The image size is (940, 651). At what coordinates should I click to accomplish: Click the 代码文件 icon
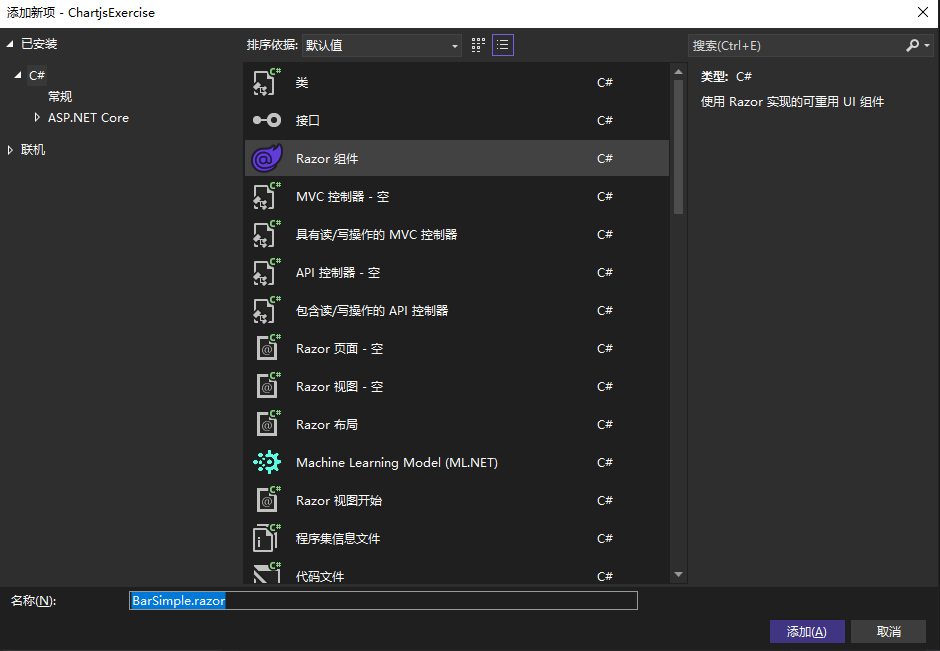tap(267, 574)
